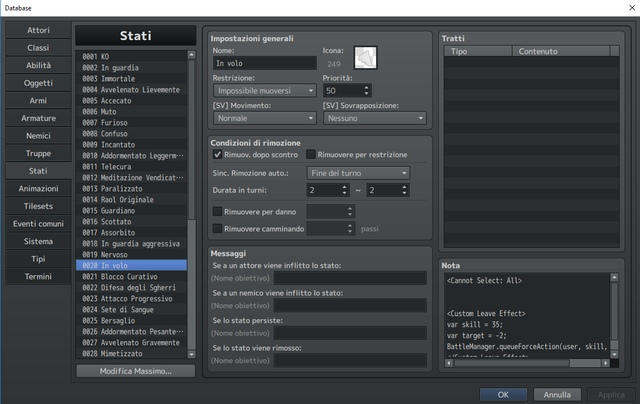Image resolution: width=640 pixels, height=404 pixels.
Task: Open the Tipi tab
Action: (38, 258)
